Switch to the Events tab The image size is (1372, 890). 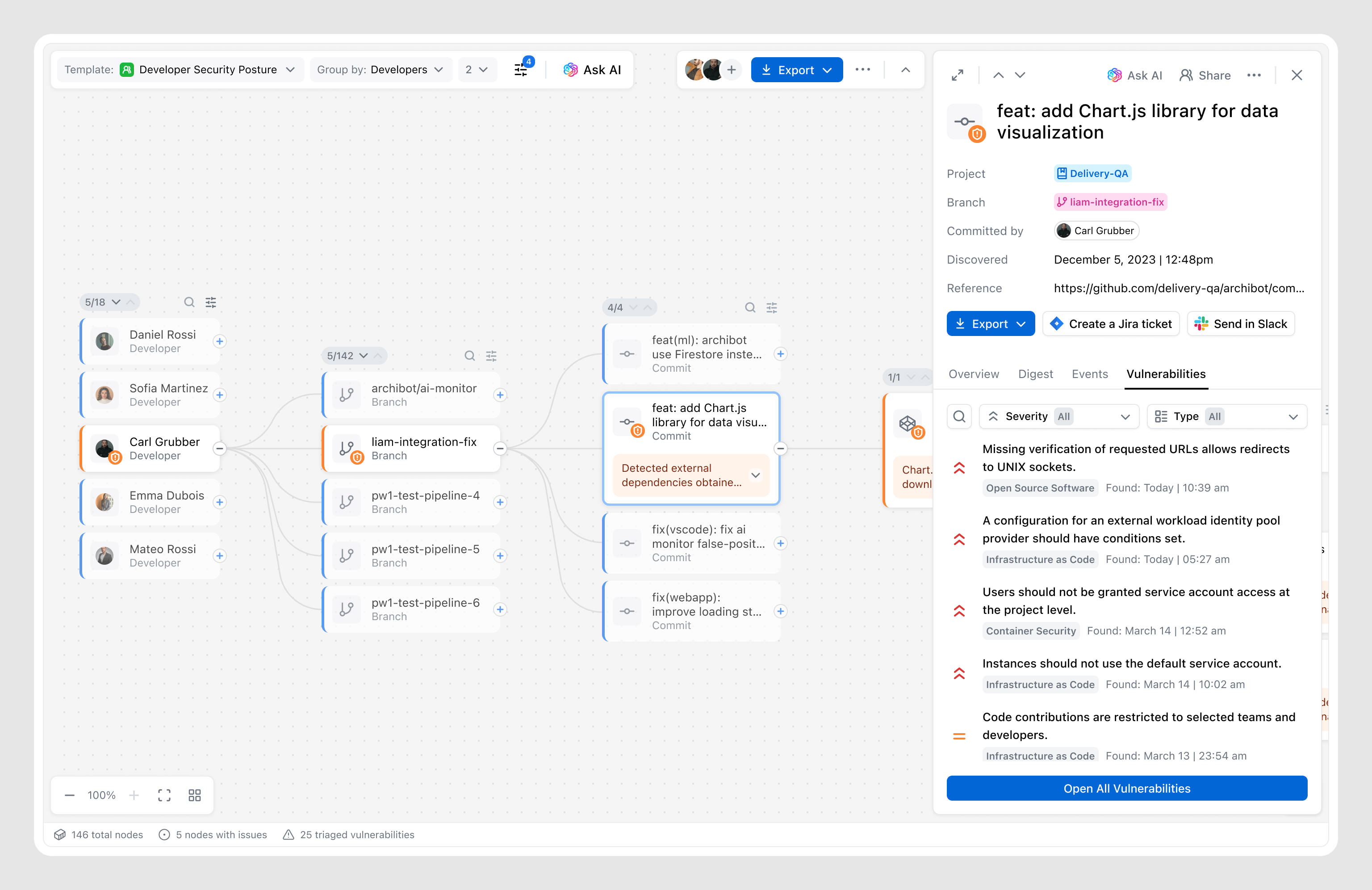point(1090,374)
